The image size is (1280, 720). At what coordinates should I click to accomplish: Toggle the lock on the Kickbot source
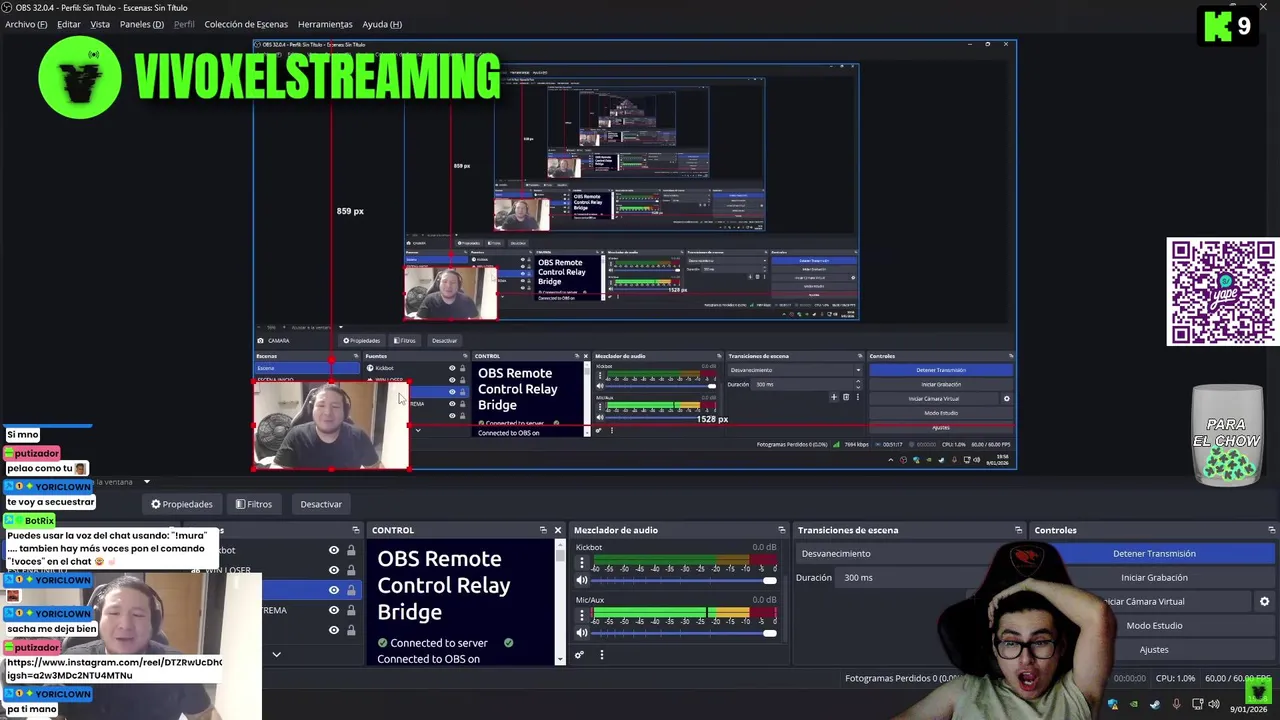click(x=351, y=550)
